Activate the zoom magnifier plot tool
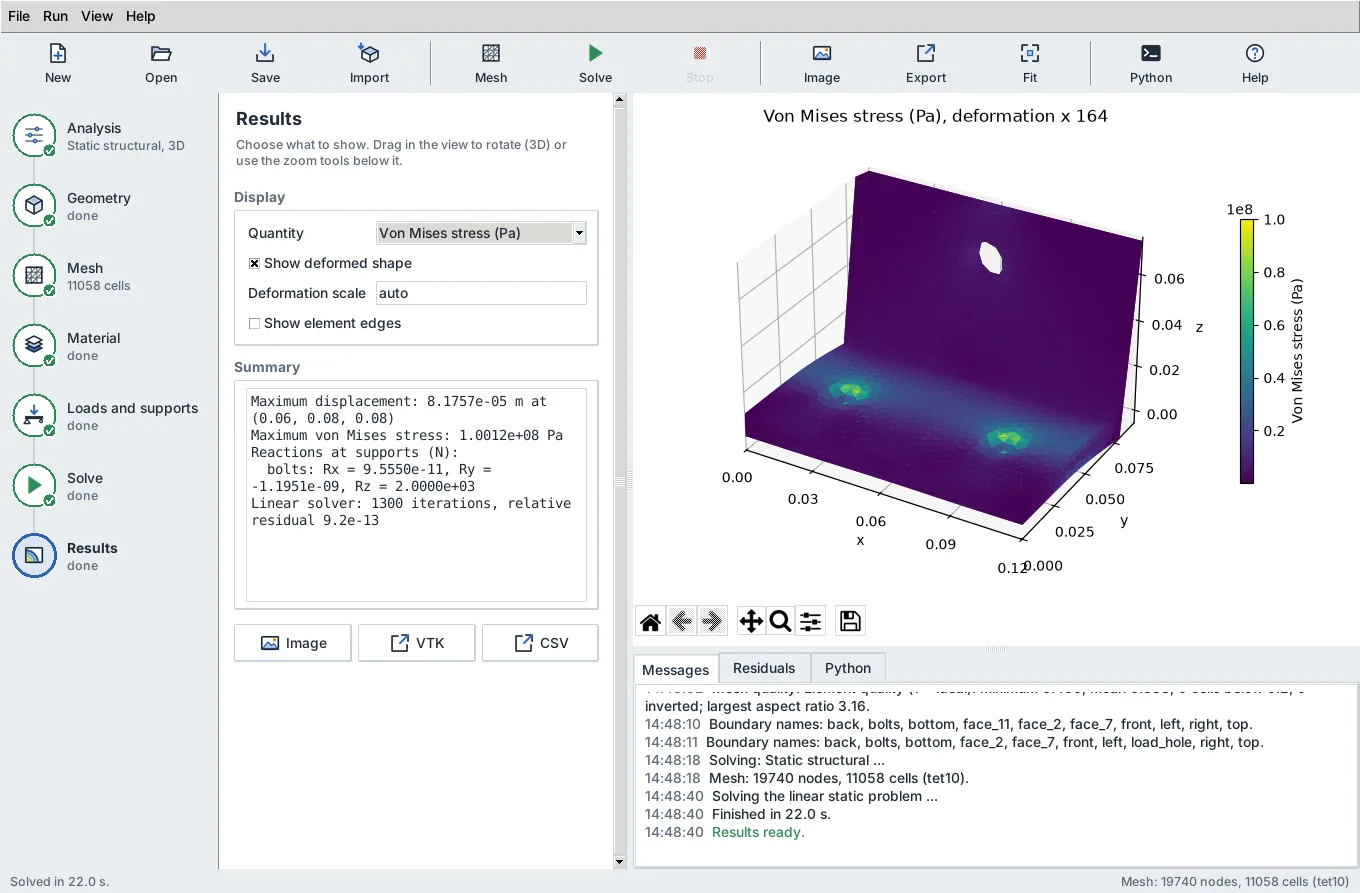The image size is (1360, 893). pyautogui.click(x=780, y=621)
